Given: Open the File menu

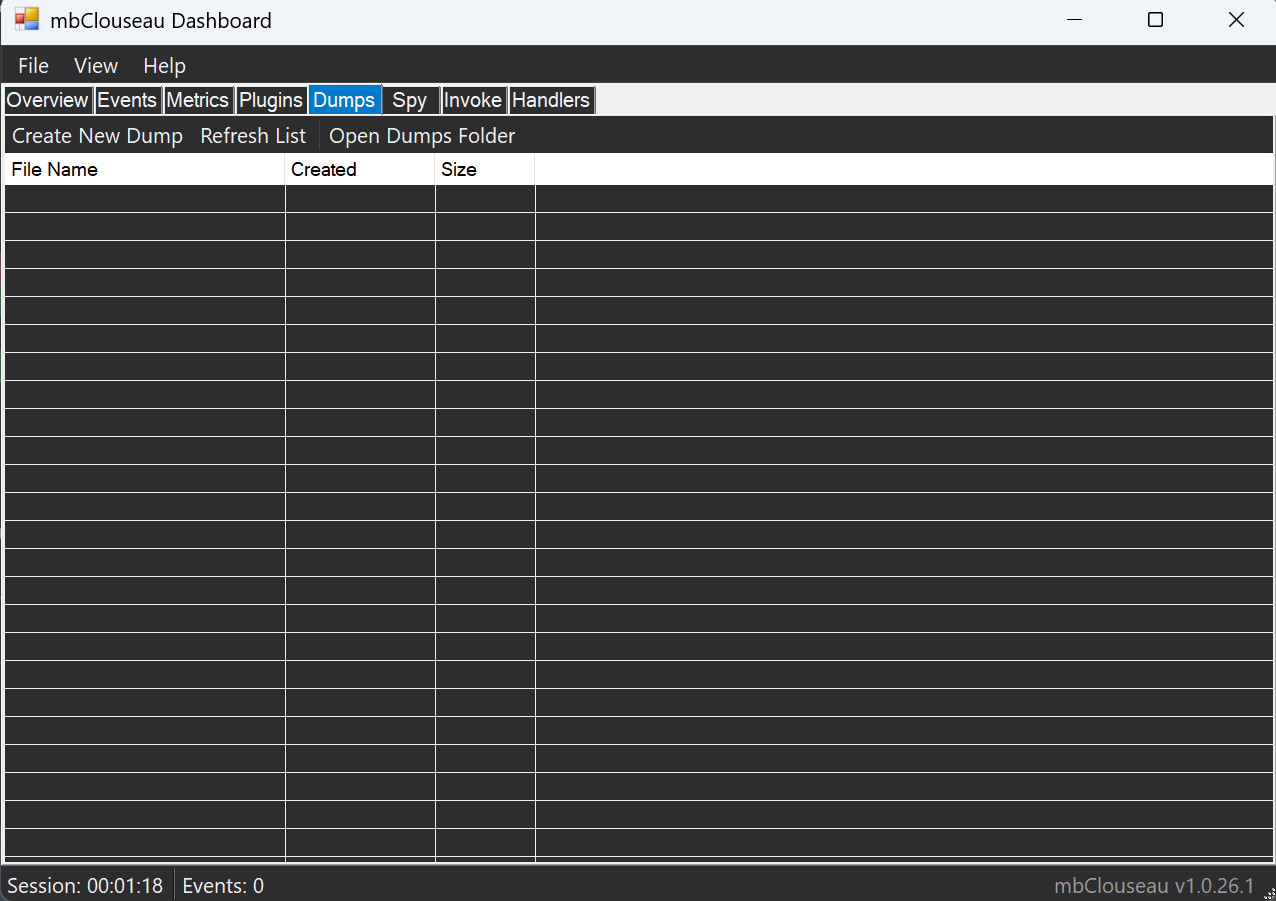Looking at the screenshot, I should click(x=33, y=66).
